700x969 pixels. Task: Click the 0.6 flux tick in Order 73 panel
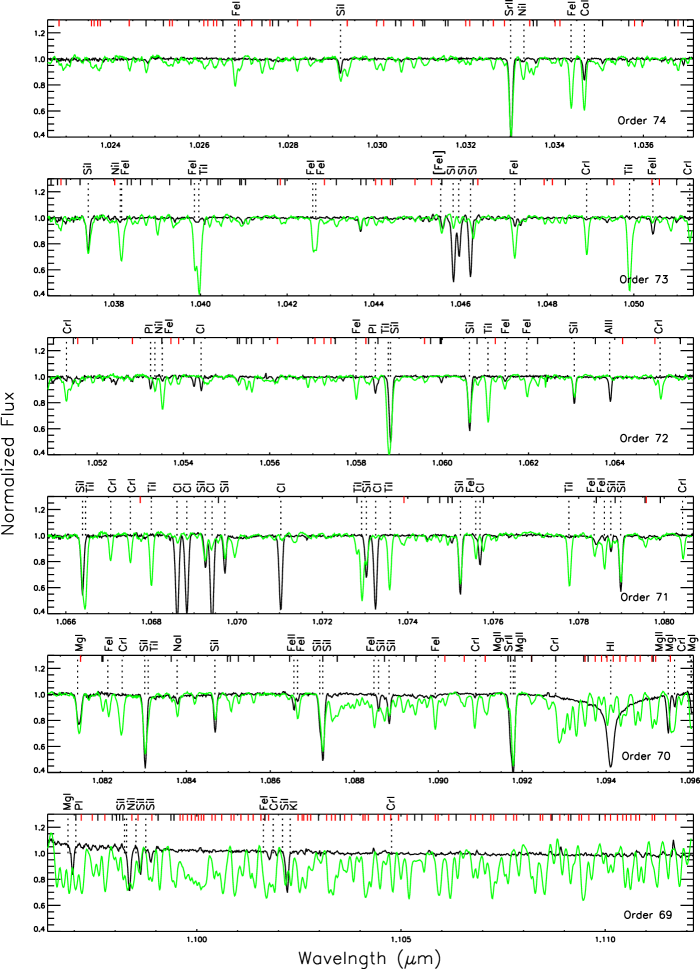[38, 270]
